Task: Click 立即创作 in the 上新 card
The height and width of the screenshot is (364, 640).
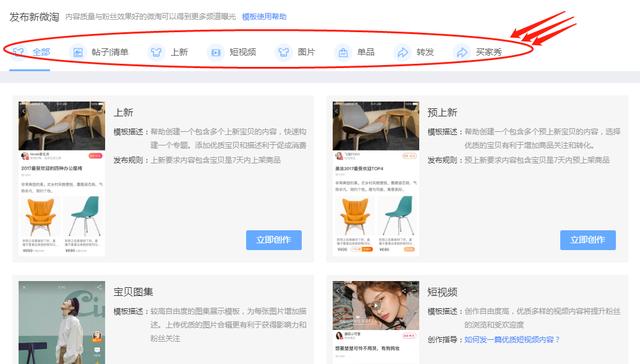Action: pyautogui.click(x=274, y=240)
